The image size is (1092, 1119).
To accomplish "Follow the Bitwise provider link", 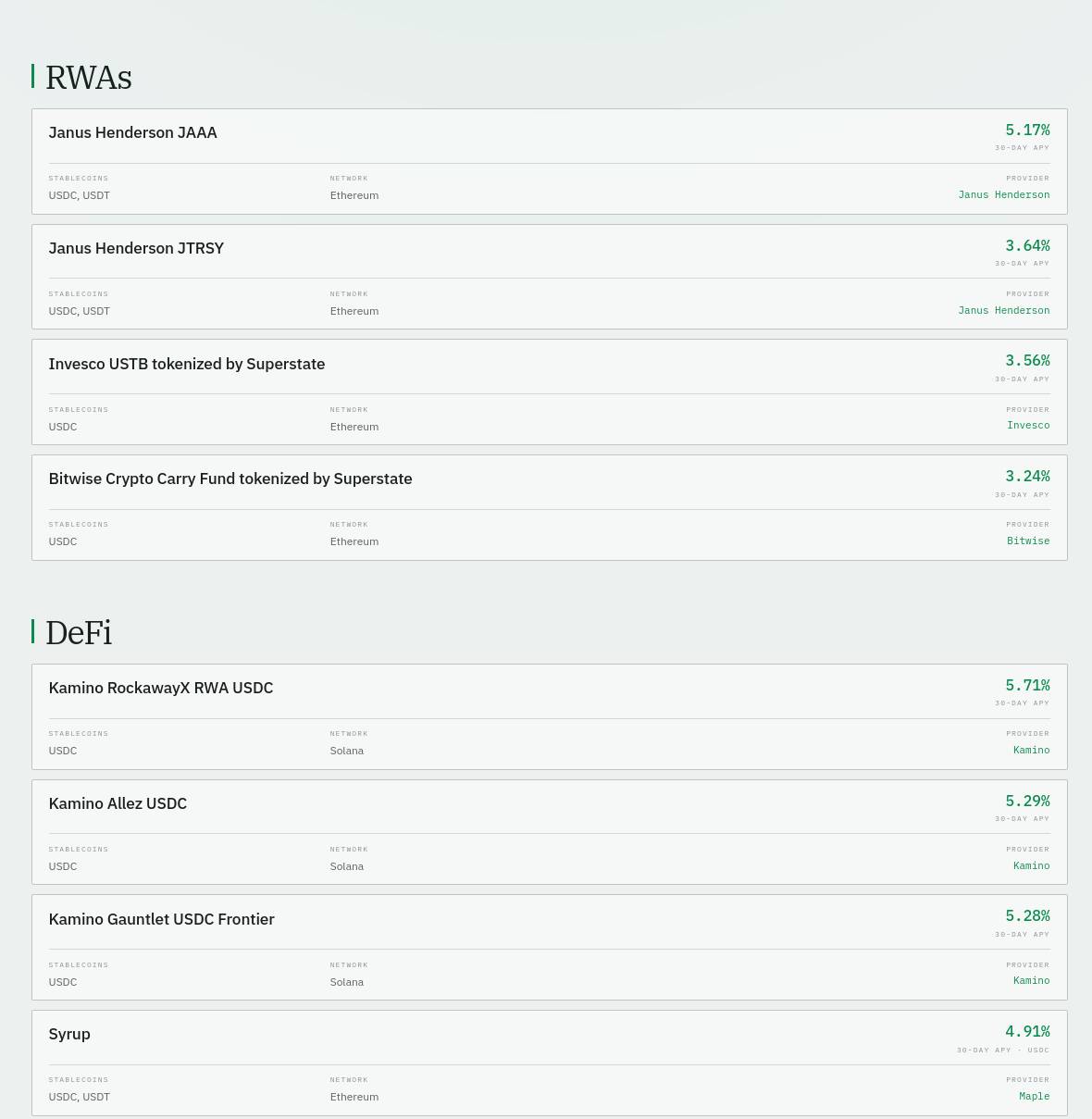I will pos(1028,541).
